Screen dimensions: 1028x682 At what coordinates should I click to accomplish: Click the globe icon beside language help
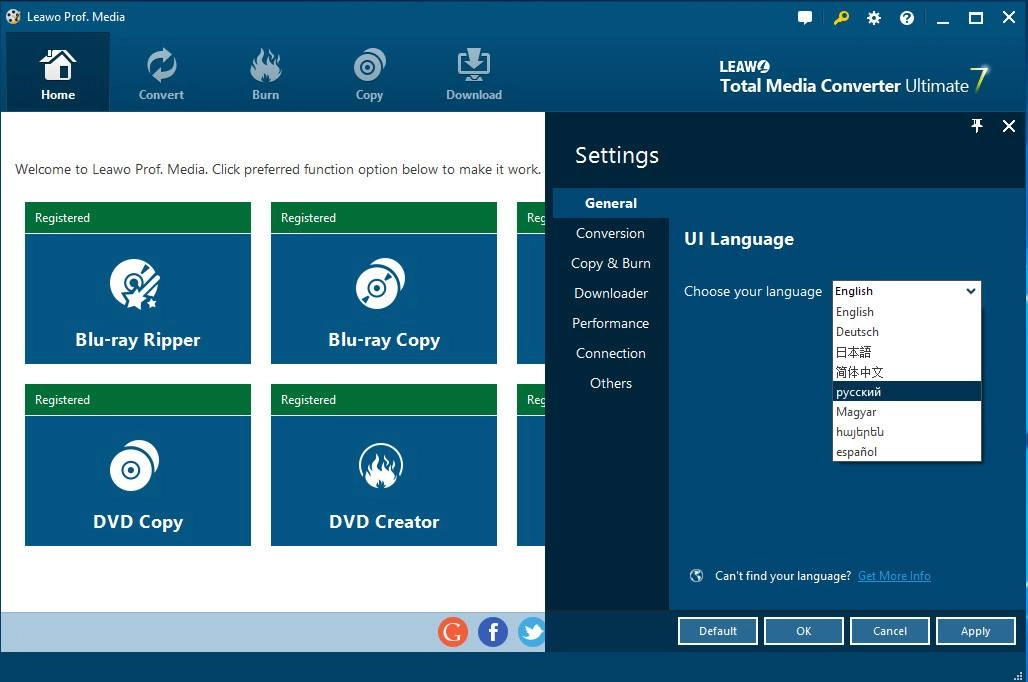696,576
